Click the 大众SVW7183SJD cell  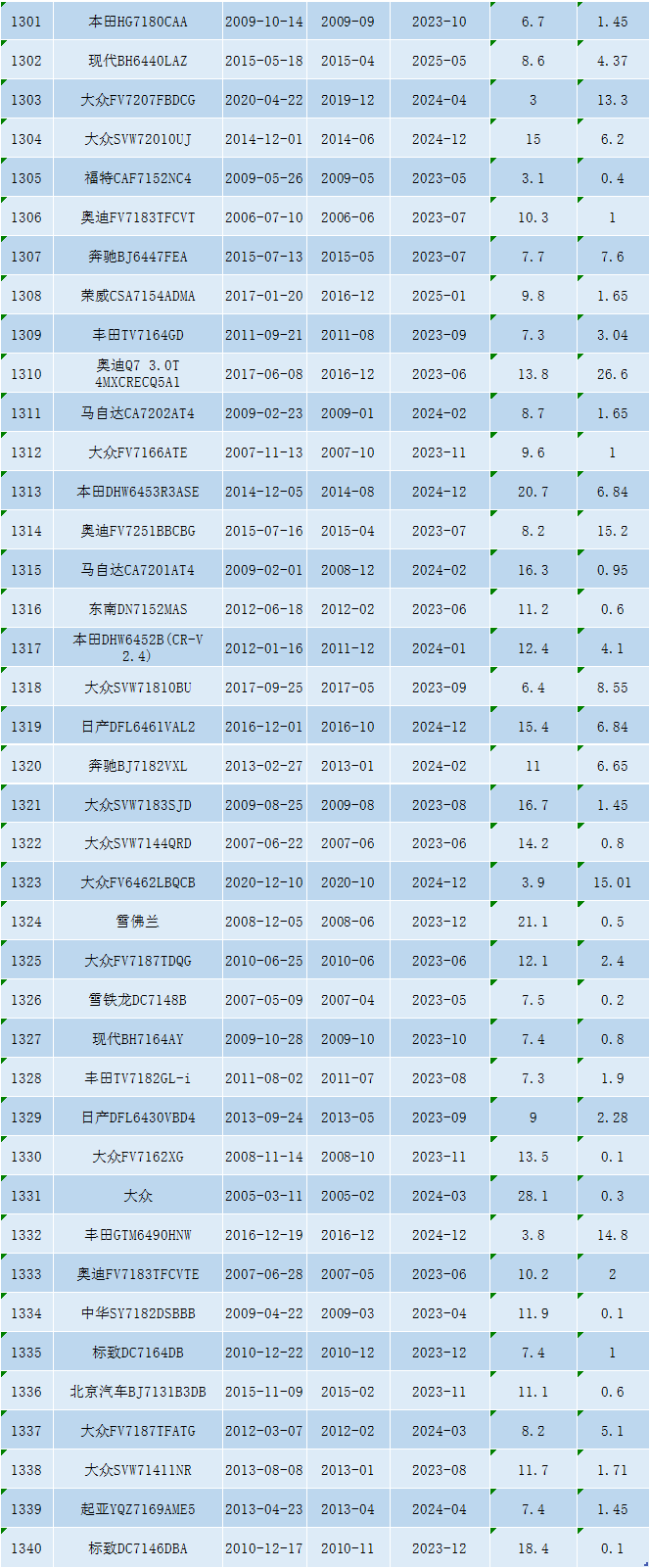coord(138,805)
